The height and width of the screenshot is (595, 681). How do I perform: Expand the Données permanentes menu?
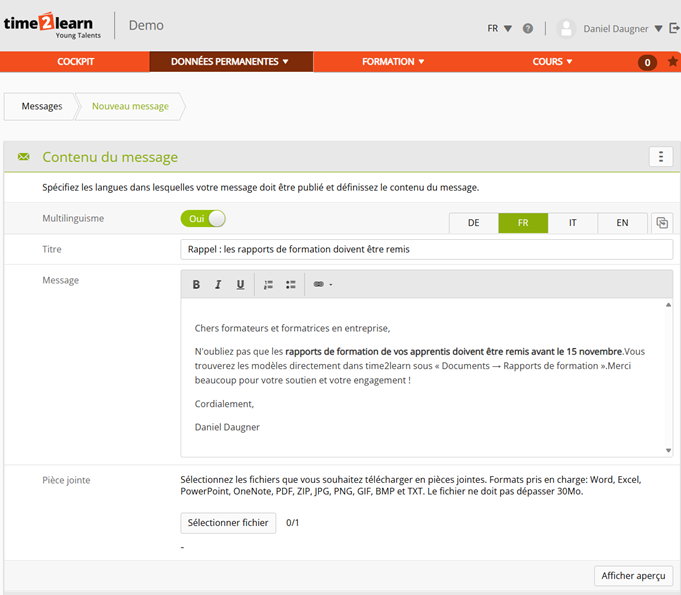pyautogui.click(x=230, y=62)
